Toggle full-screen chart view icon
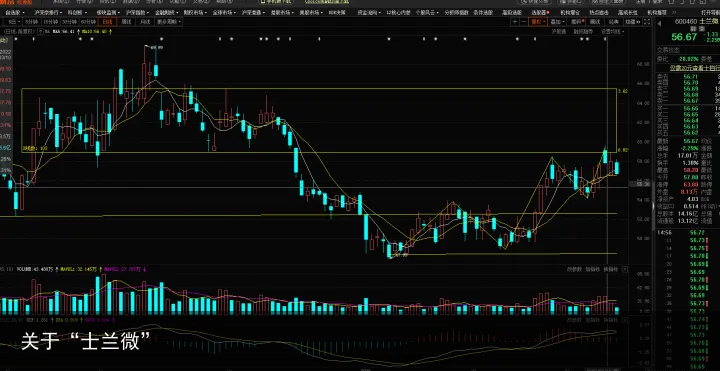Image resolution: width=720 pixels, height=371 pixels. [647, 22]
